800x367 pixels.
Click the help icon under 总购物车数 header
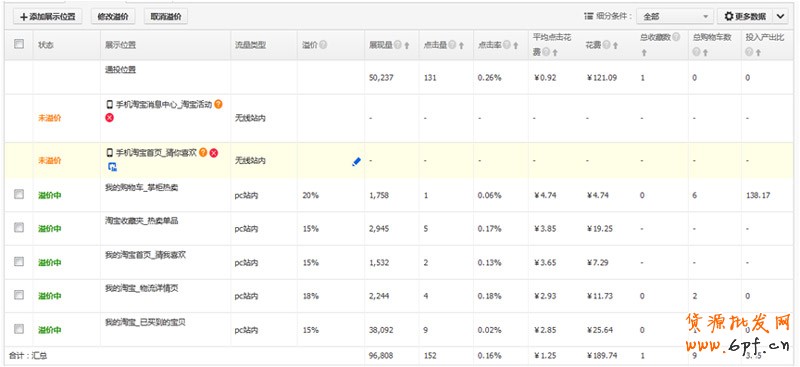697,52
